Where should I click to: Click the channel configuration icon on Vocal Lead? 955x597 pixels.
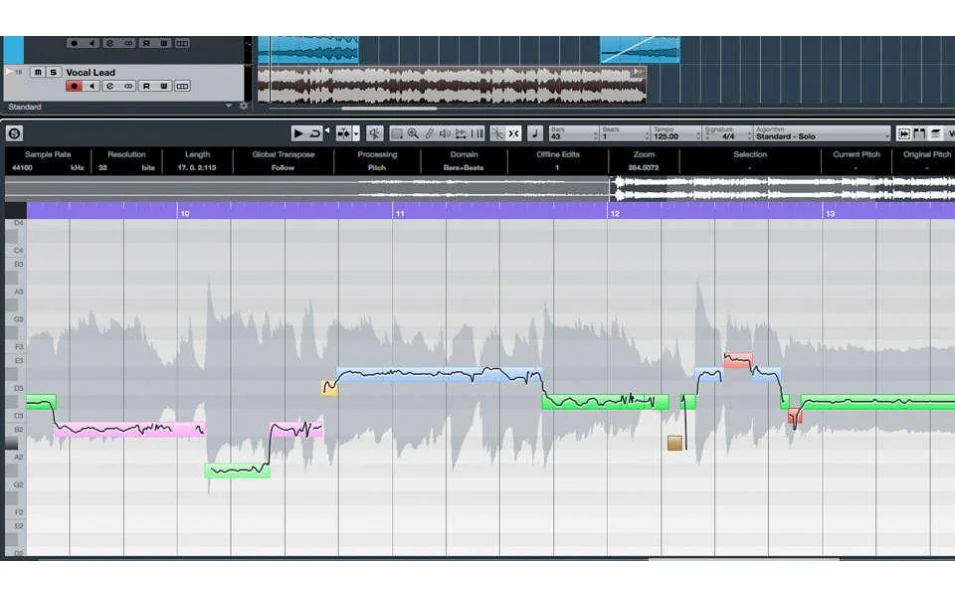pos(183,85)
